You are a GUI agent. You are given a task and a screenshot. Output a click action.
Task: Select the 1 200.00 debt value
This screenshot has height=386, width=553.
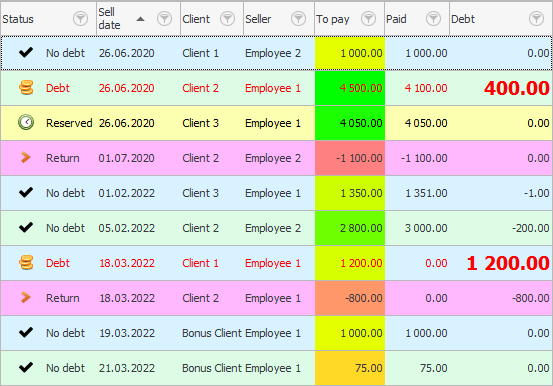508,263
